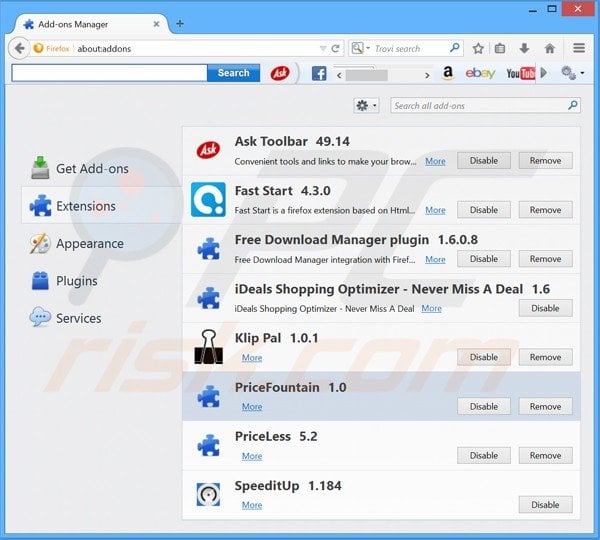
Task: Open More link for Free Download Manager
Action: point(435,259)
